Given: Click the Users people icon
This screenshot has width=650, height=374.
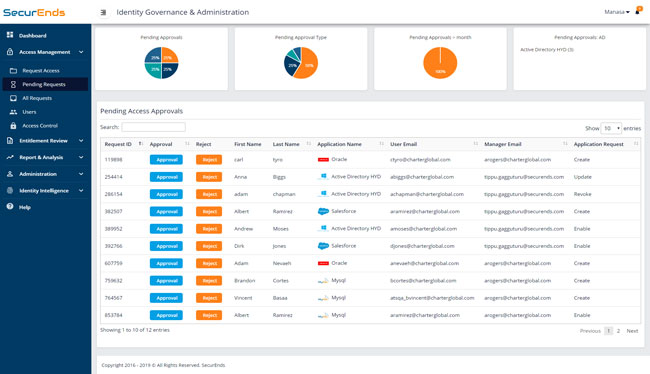Looking at the screenshot, I should (x=13, y=112).
